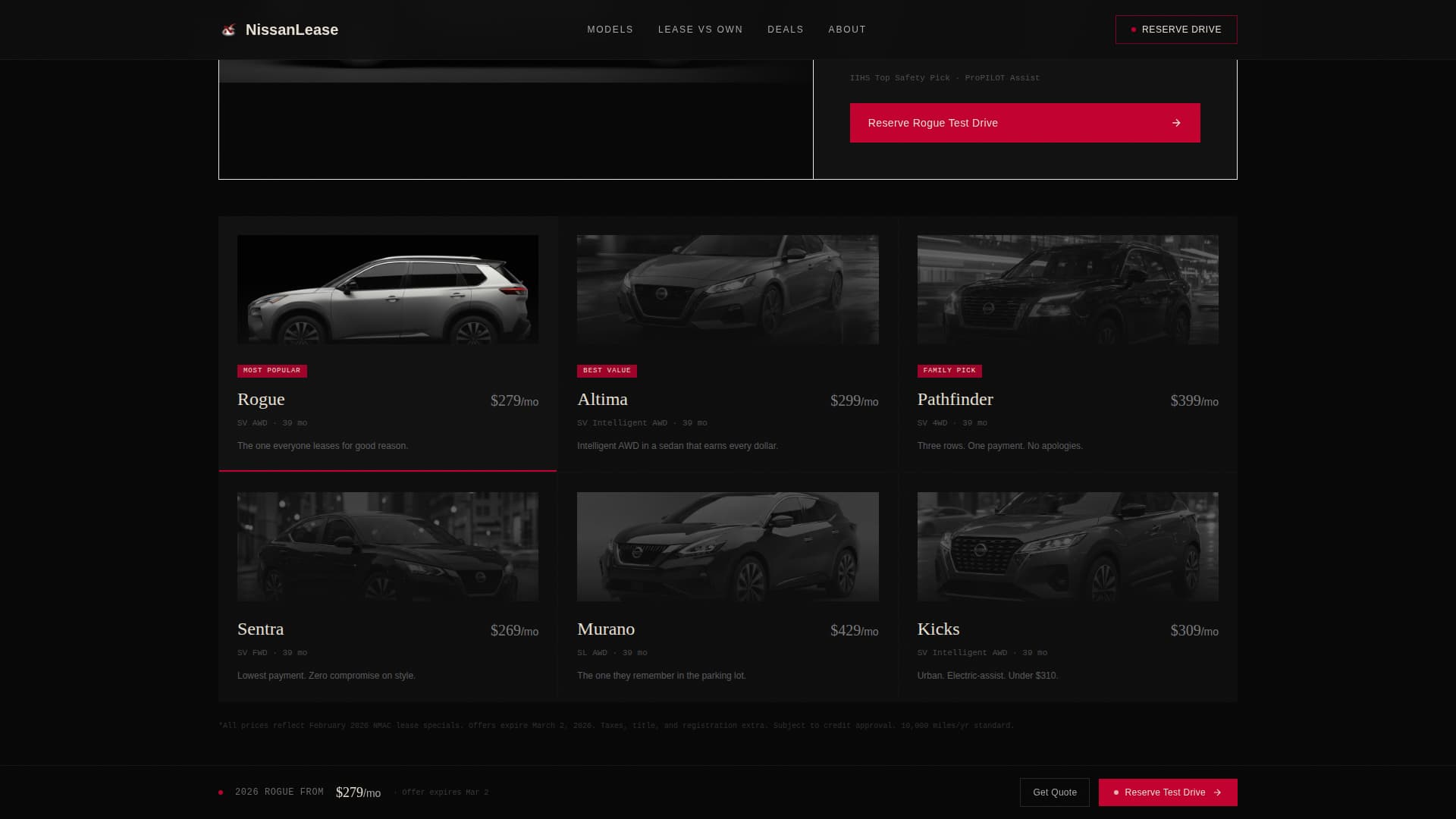Click the $299/mo Altima price
This screenshot has height=819, width=1456.
click(854, 401)
